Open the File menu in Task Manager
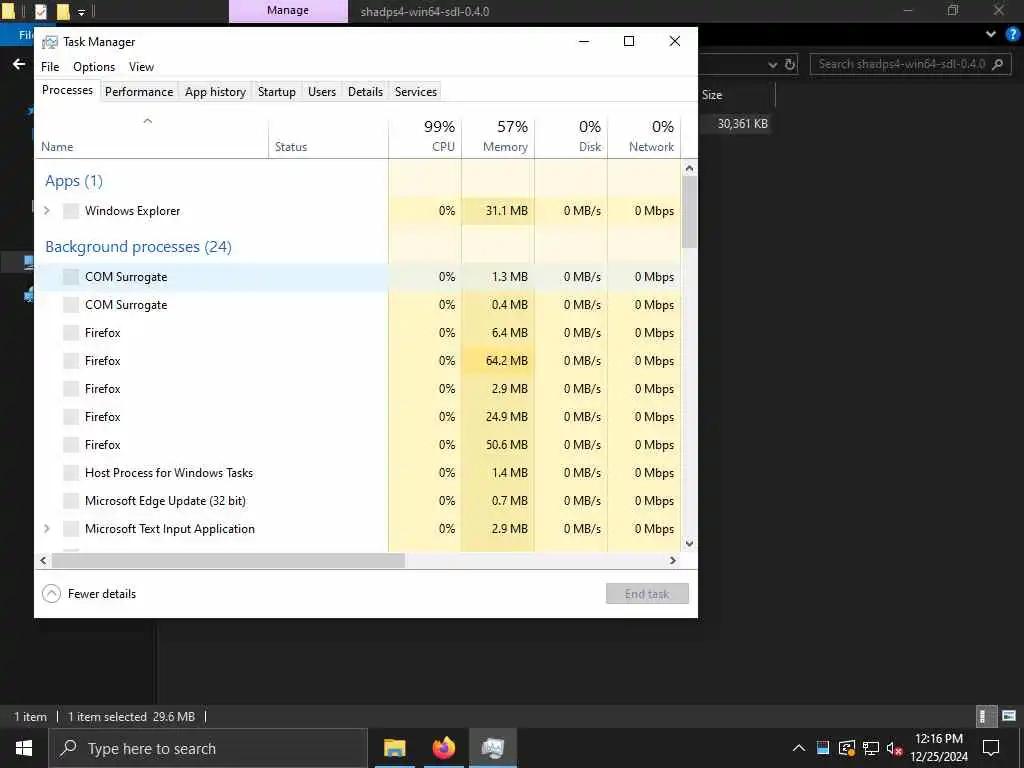The height and width of the screenshot is (768, 1024). (50, 67)
